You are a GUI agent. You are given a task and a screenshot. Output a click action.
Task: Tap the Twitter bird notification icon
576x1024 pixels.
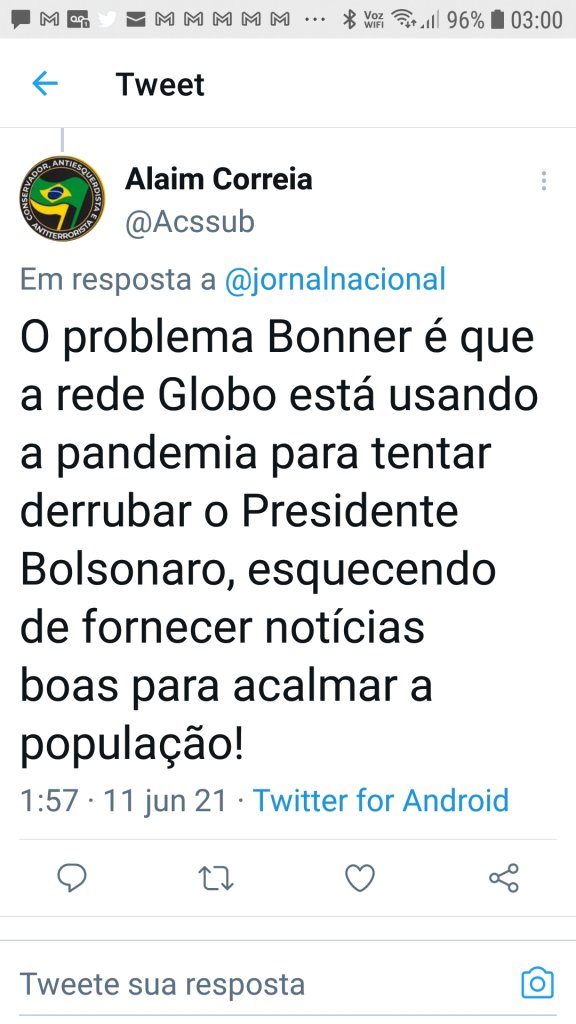click(x=106, y=20)
